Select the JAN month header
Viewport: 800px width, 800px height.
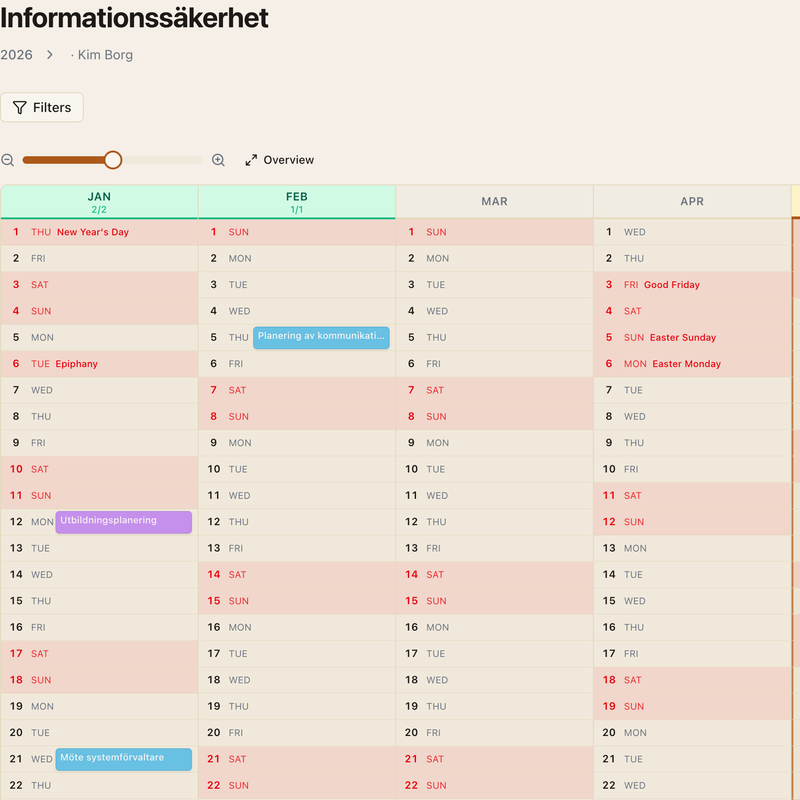99,202
